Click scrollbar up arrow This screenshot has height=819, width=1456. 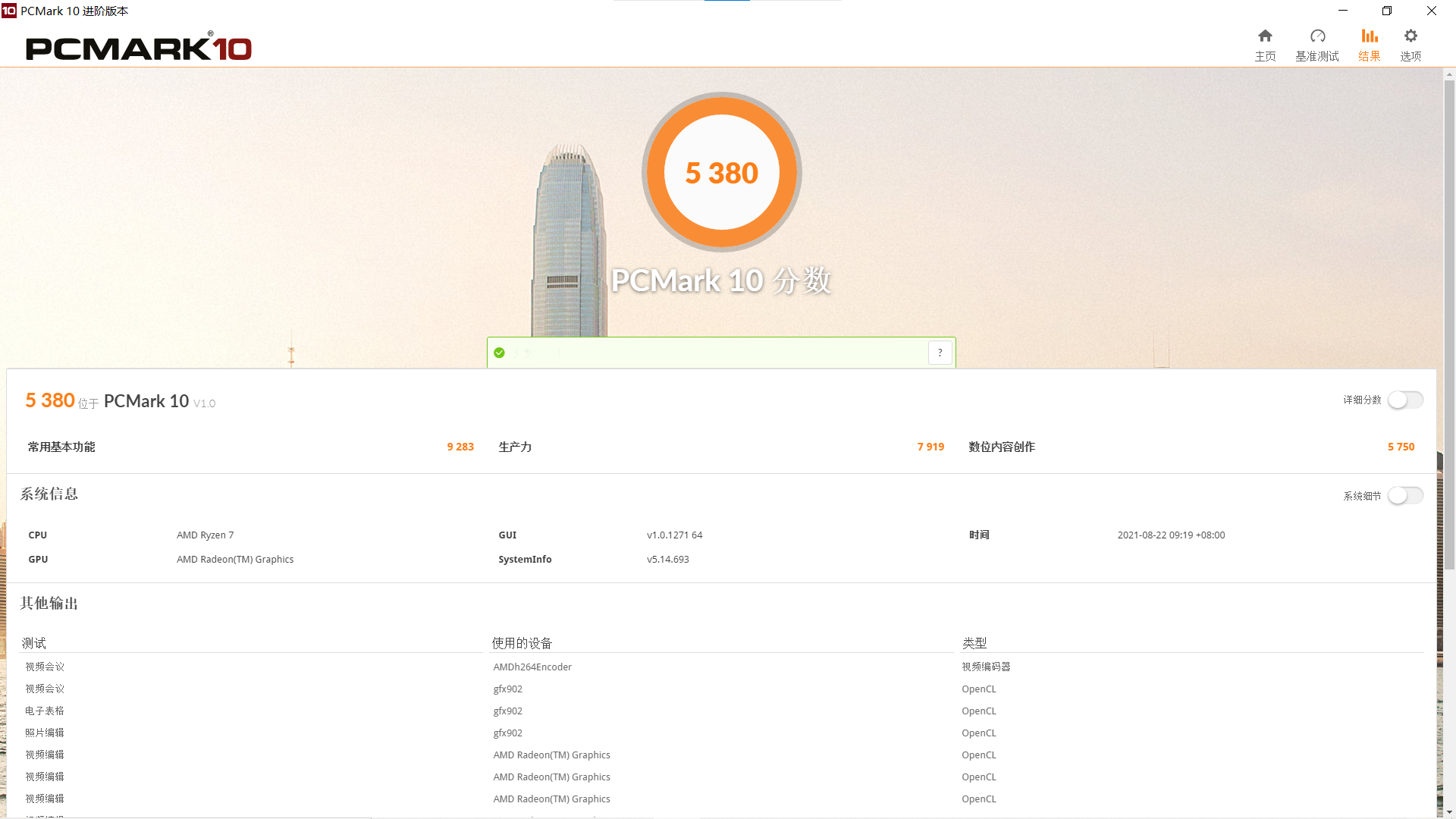(1449, 74)
